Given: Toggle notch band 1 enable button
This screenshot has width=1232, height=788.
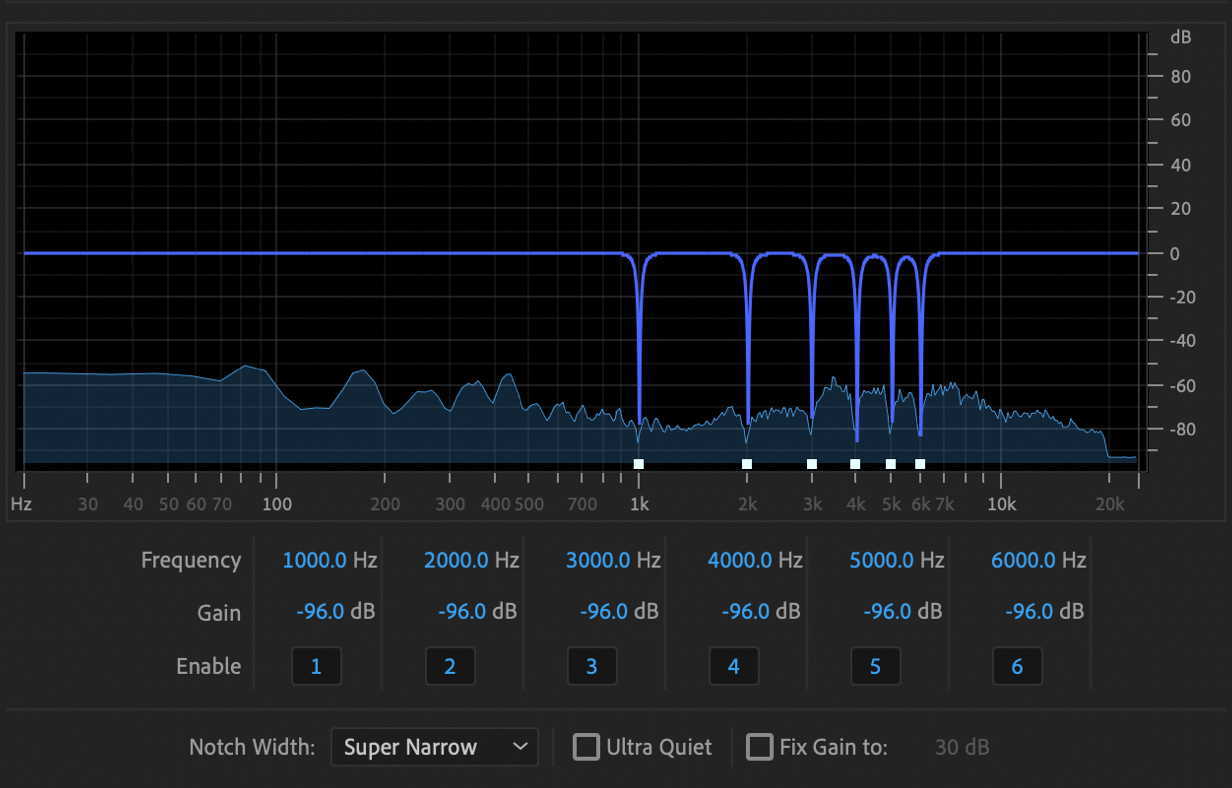Looking at the screenshot, I should tap(316, 666).
